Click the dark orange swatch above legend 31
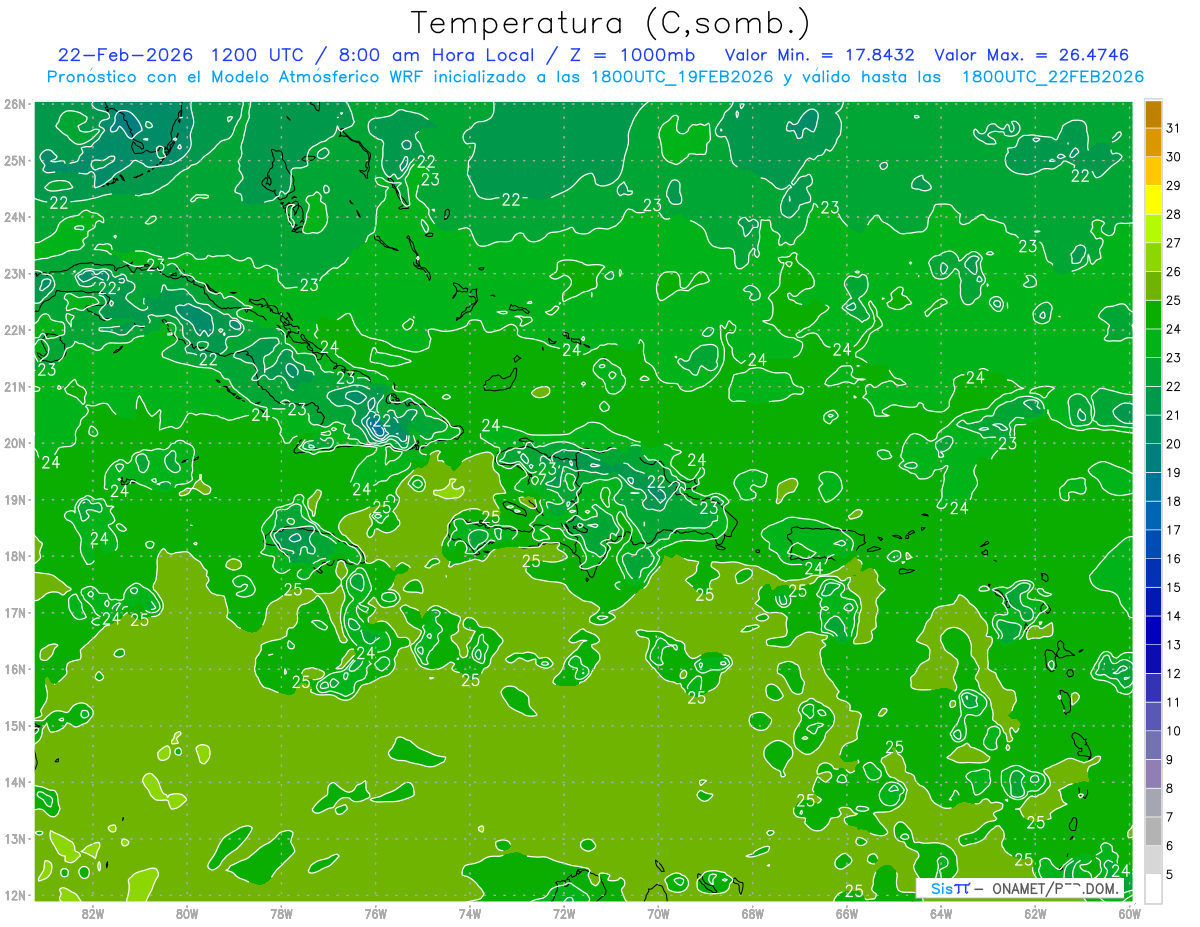Viewport: 1200px width, 927px height. pyautogui.click(x=1153, y=114)
